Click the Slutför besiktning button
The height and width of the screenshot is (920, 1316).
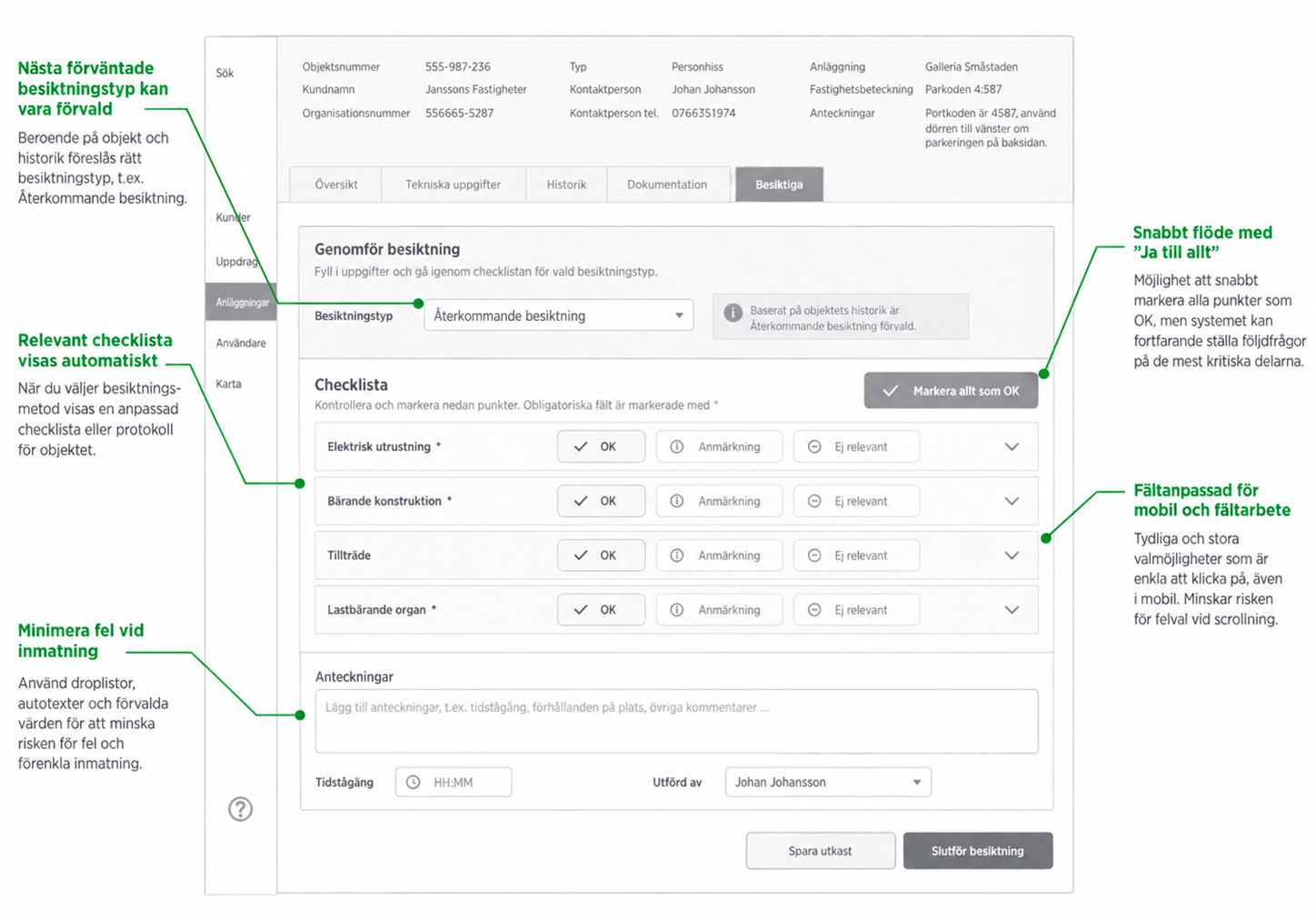click(978, 851)
